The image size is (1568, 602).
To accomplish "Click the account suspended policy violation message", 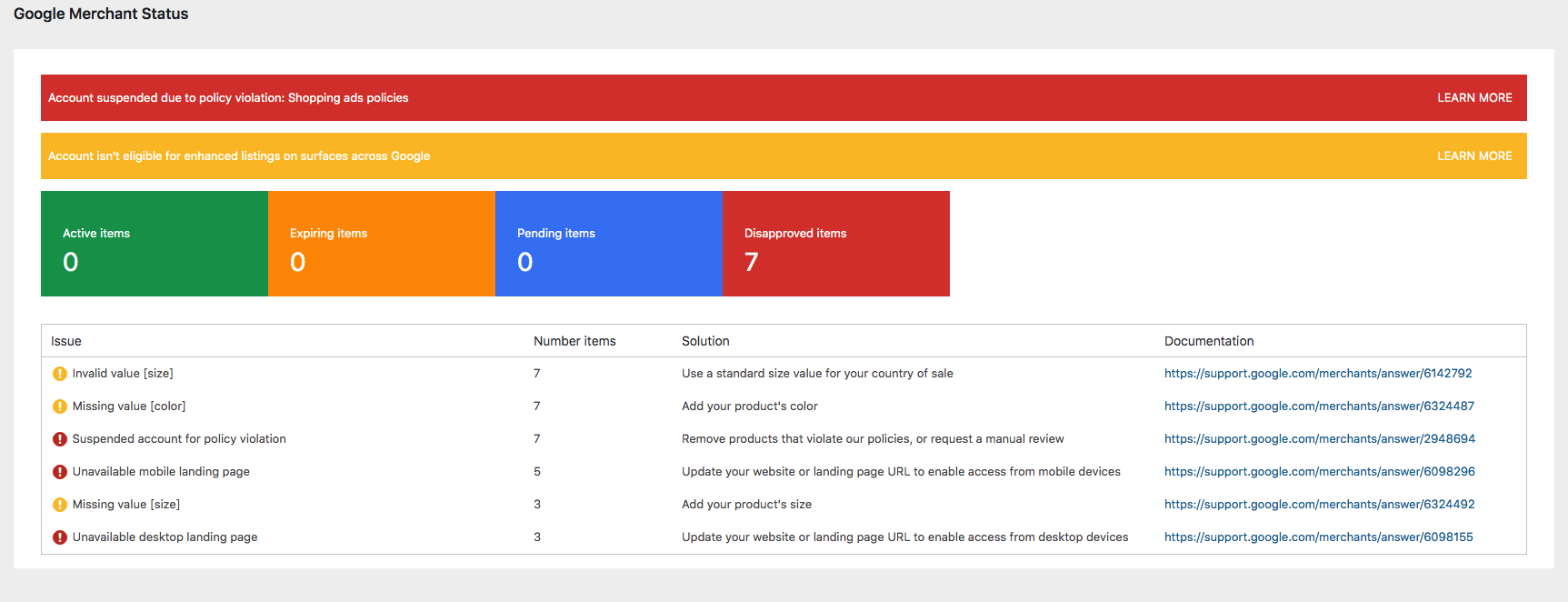I will click(228, 97).
